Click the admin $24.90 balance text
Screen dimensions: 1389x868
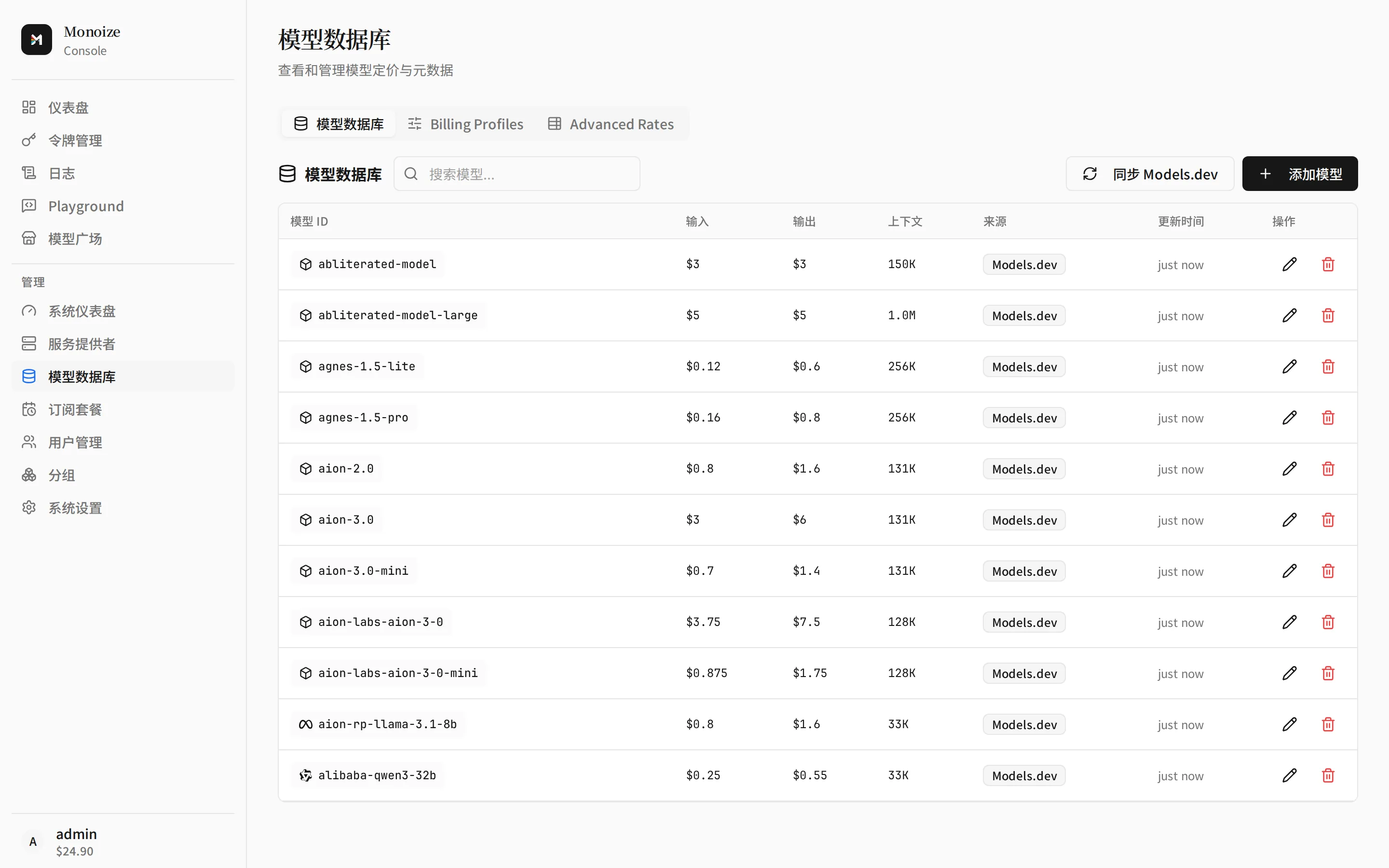pos(75,851)
